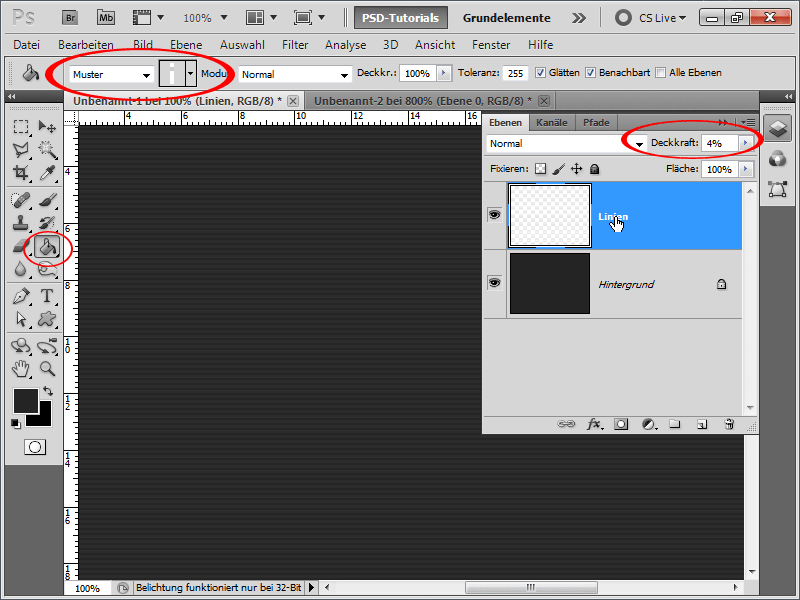Viewport: 800px width, 600px height.
Task: Select the History Brush tool
Action: [x=47, y=223]
